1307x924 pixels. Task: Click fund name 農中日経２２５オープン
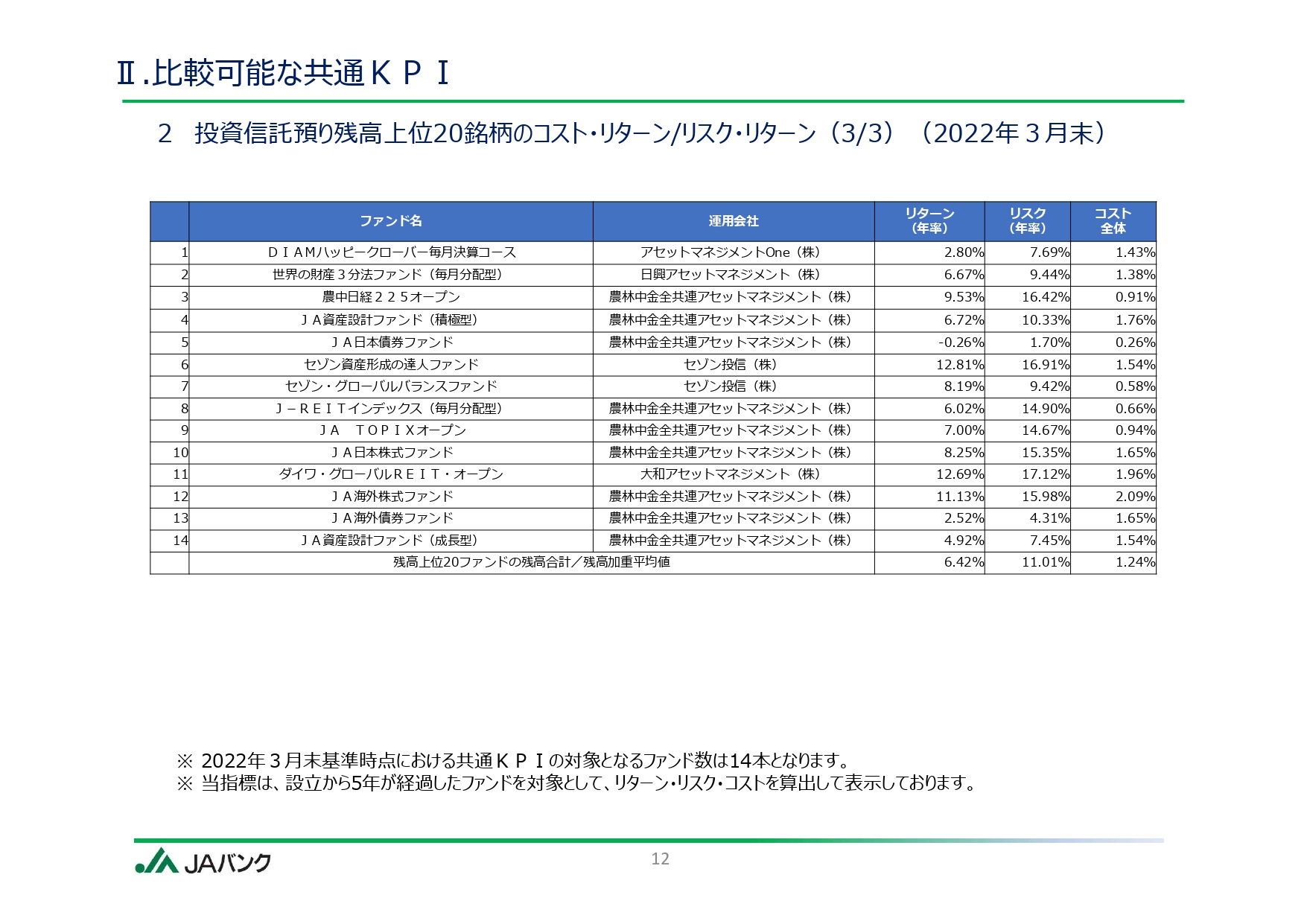point(391,297)
